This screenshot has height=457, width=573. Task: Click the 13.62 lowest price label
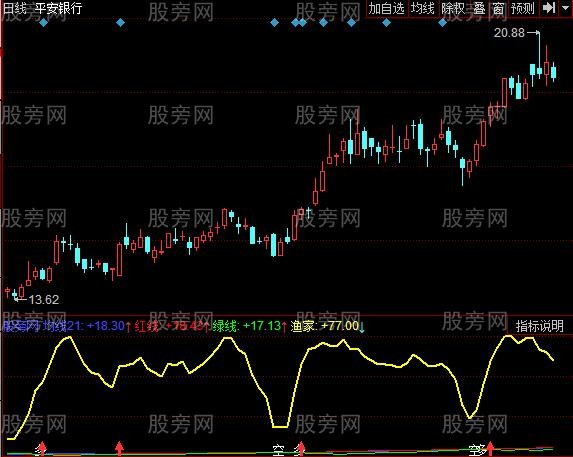[x=43, y=300]
